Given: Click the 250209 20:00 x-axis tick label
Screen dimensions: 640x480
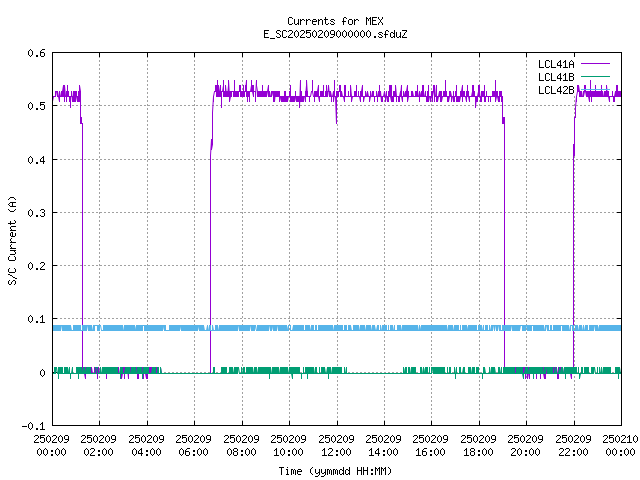Looking at the screenshot, I should [525, 445].
